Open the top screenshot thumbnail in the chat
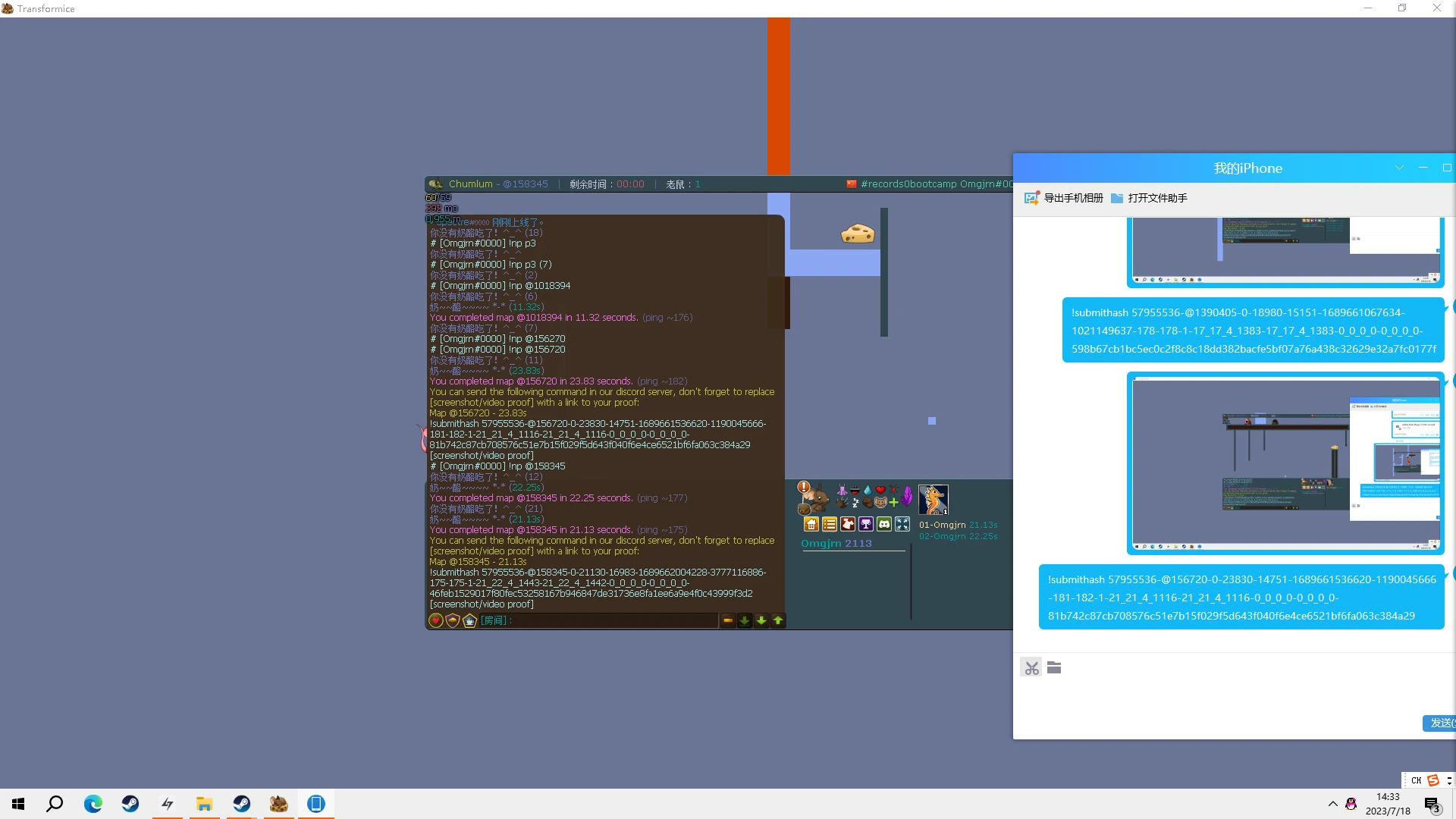This screenshot has width=1456, height=819. (1285, 252)
